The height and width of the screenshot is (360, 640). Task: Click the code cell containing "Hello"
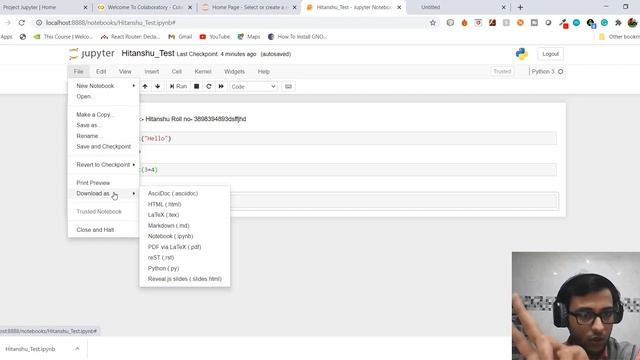tap(348, 138)
